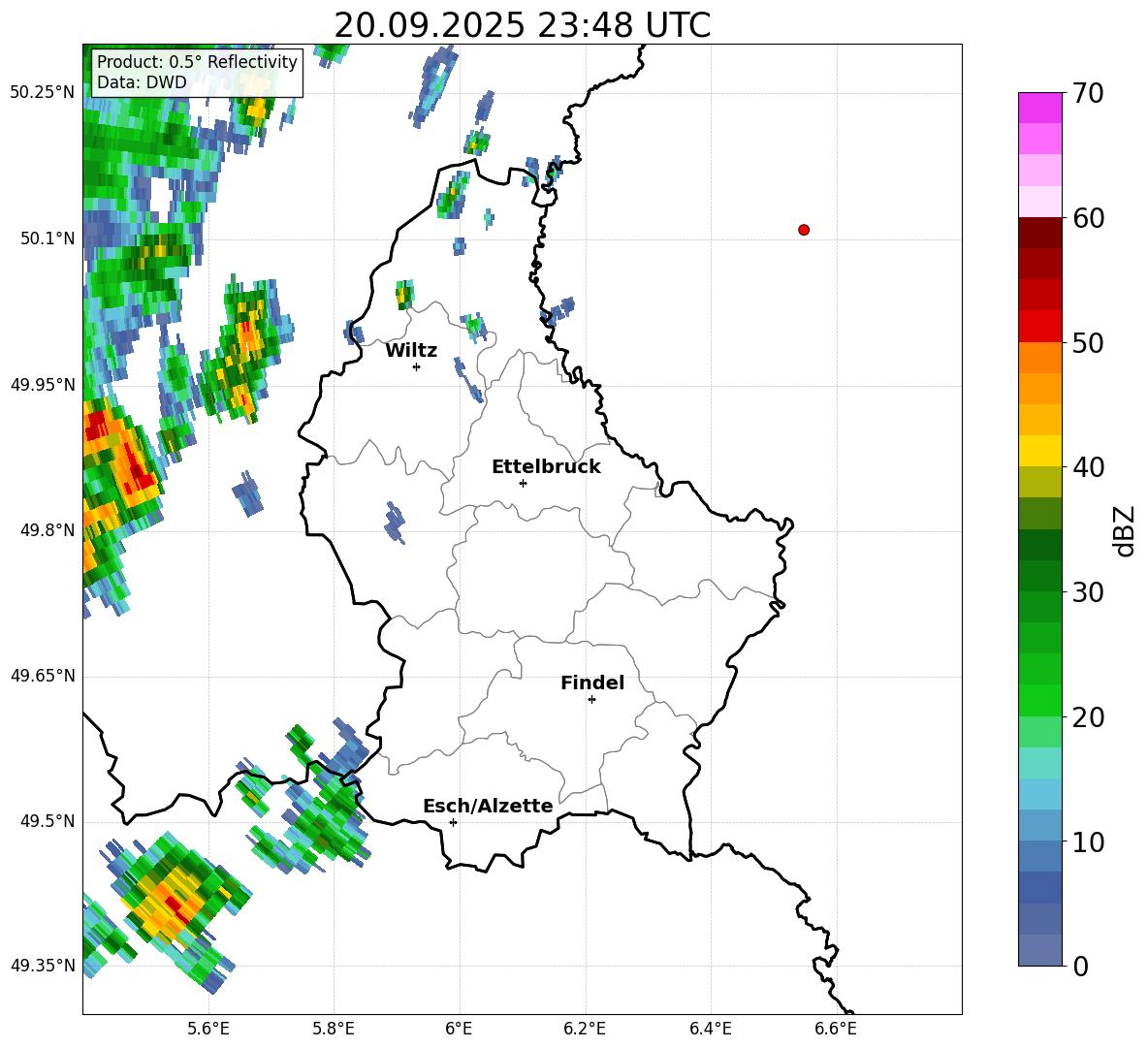1148x1048 pixels.
Task: Click the 6°E longitude tick label
Action: (x=459, y=1029)
